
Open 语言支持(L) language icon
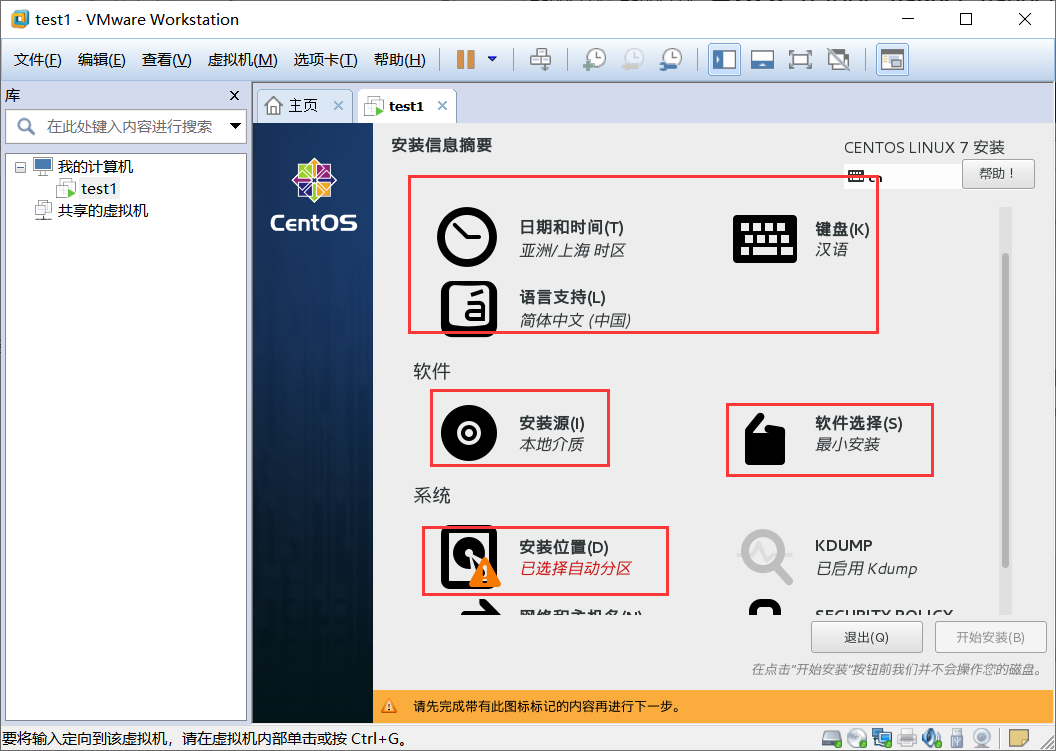tap(469, 308)
